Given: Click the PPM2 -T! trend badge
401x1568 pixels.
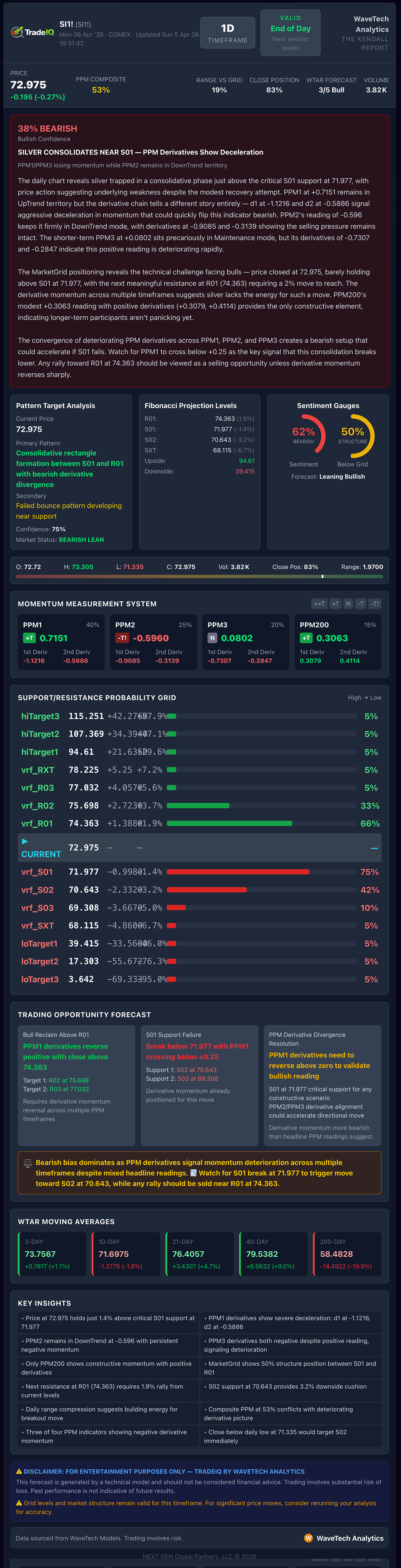Looking at the screenshot, I should coord(122,638).
